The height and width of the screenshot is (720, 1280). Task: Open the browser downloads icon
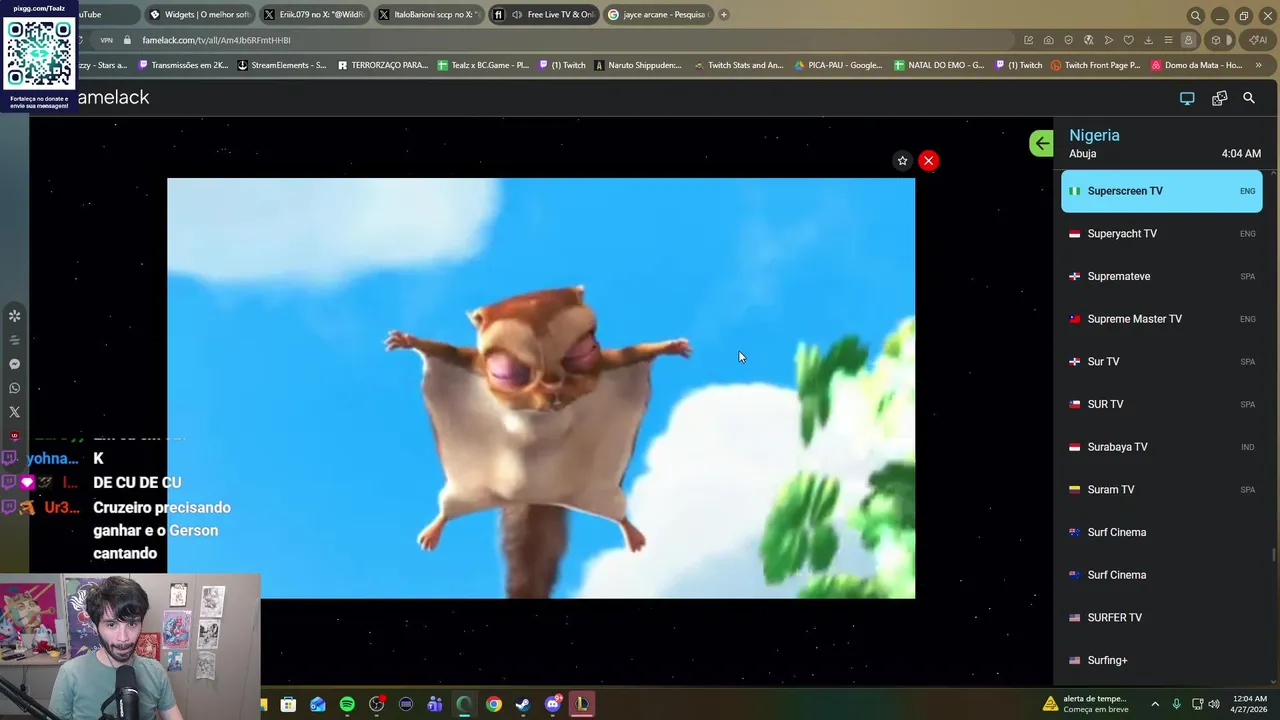(x=1148, y=40)
